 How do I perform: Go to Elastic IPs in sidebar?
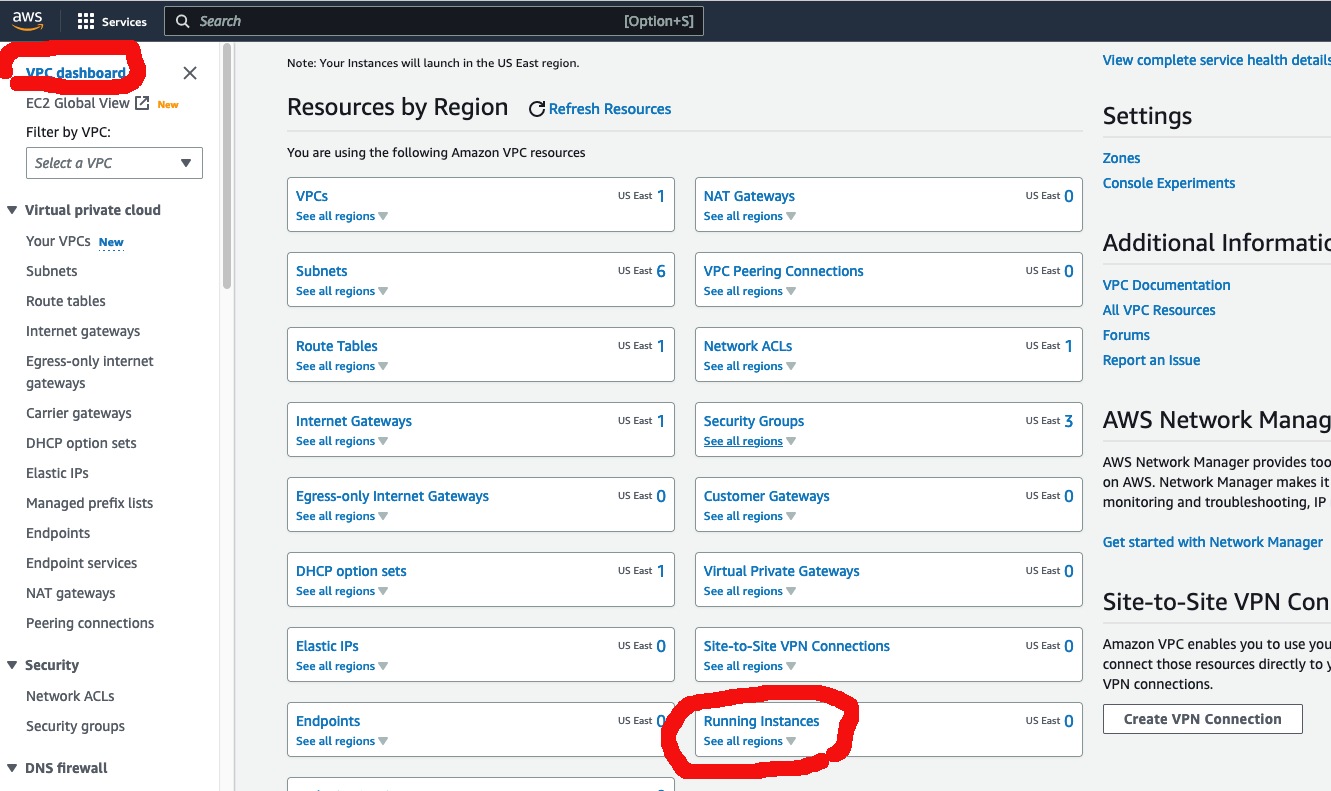58,473
